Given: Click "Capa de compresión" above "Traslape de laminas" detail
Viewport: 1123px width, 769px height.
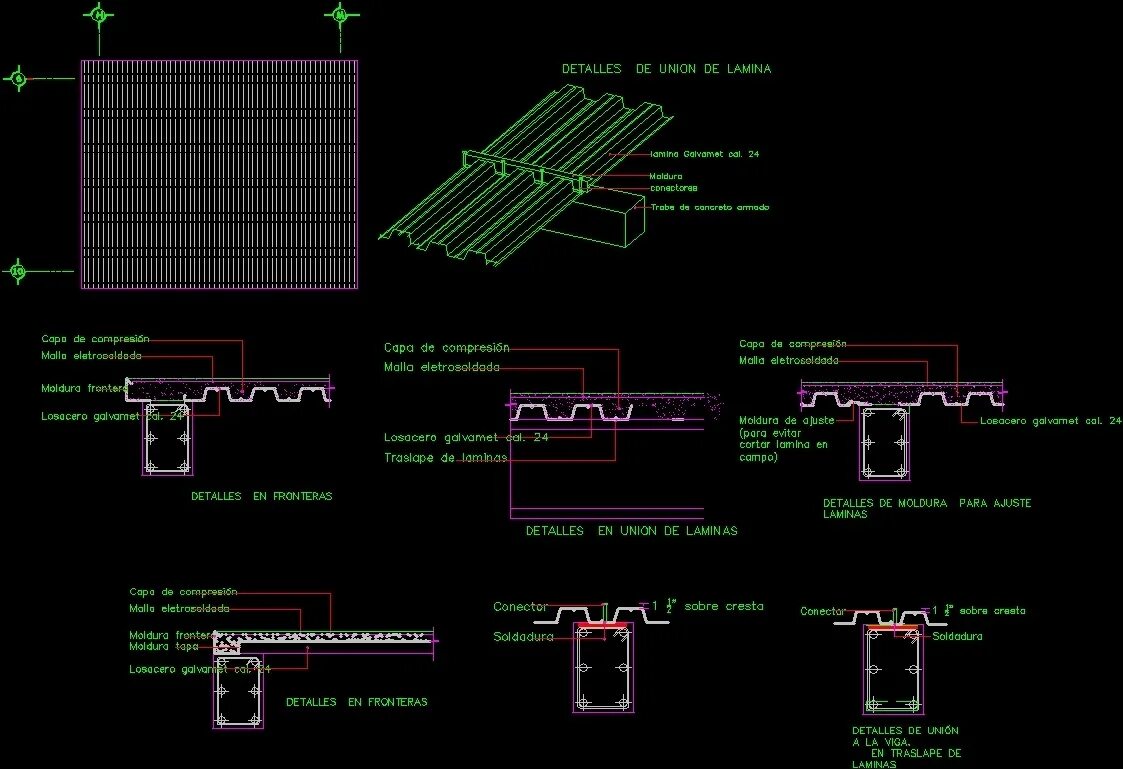Looking at the screenshot, I should pos(446,347).
